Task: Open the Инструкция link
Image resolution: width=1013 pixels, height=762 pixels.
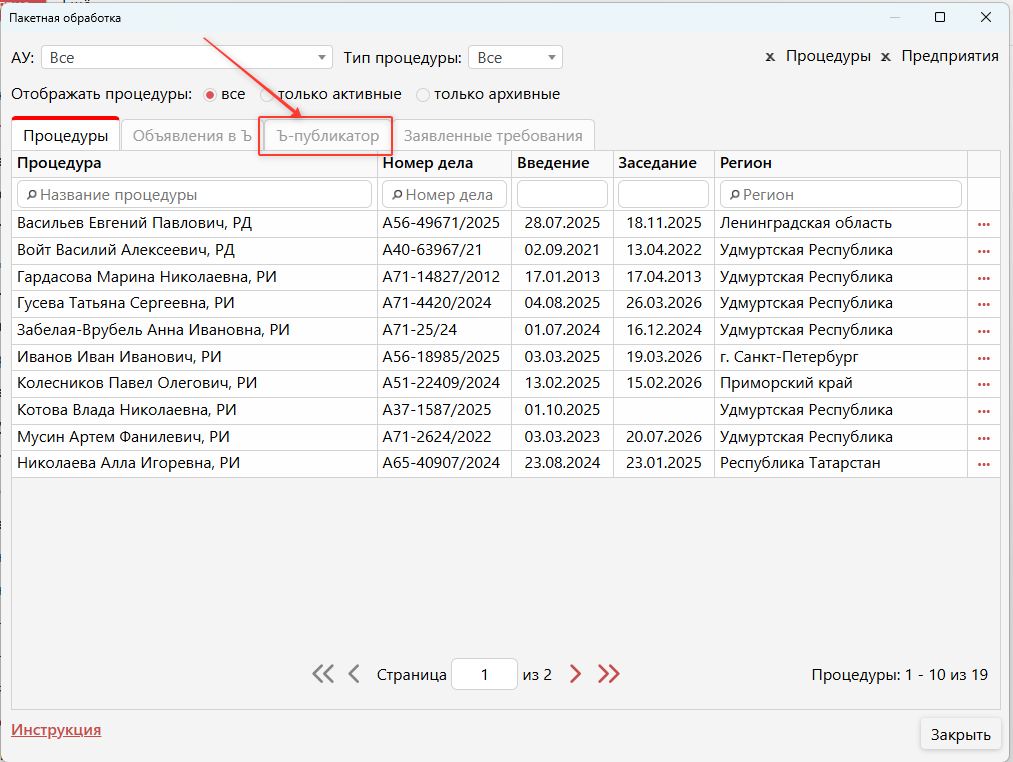Action: click(x=56, y=730)
